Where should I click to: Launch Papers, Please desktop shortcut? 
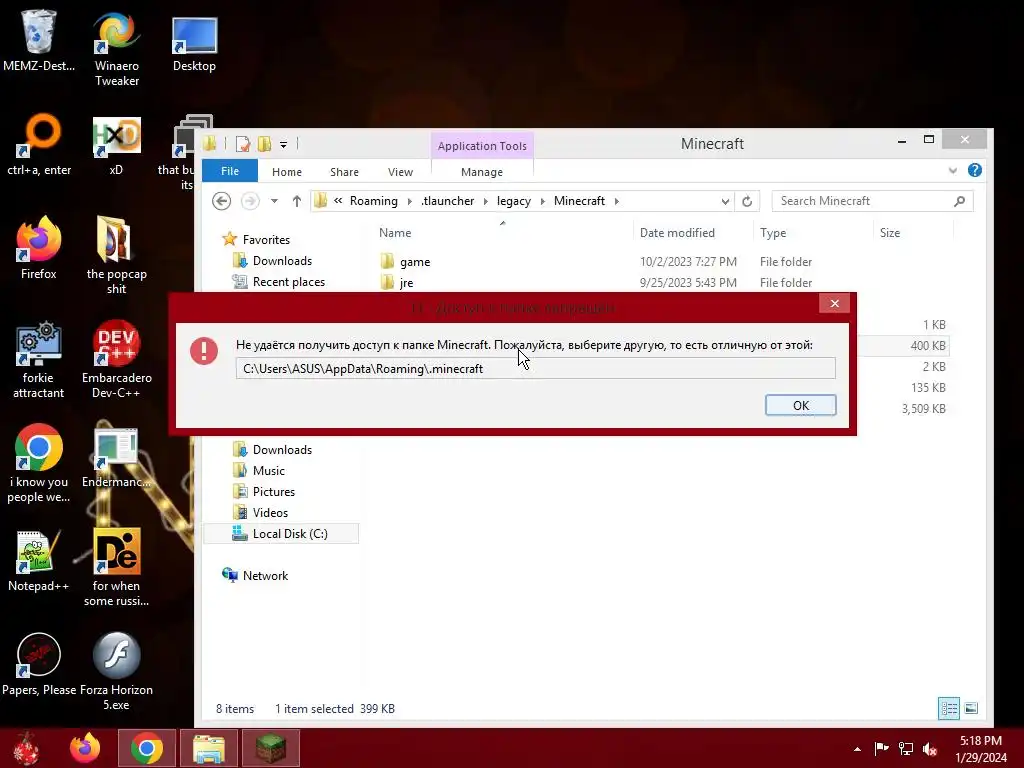coord(39,664)
